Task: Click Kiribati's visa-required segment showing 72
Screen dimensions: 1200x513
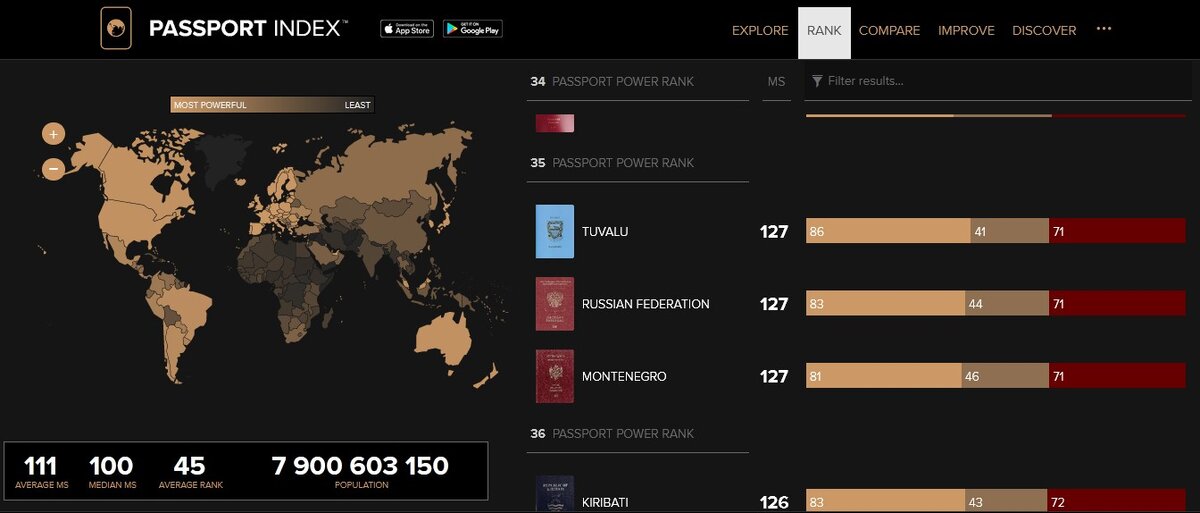Action: [x=1116, y=501]
